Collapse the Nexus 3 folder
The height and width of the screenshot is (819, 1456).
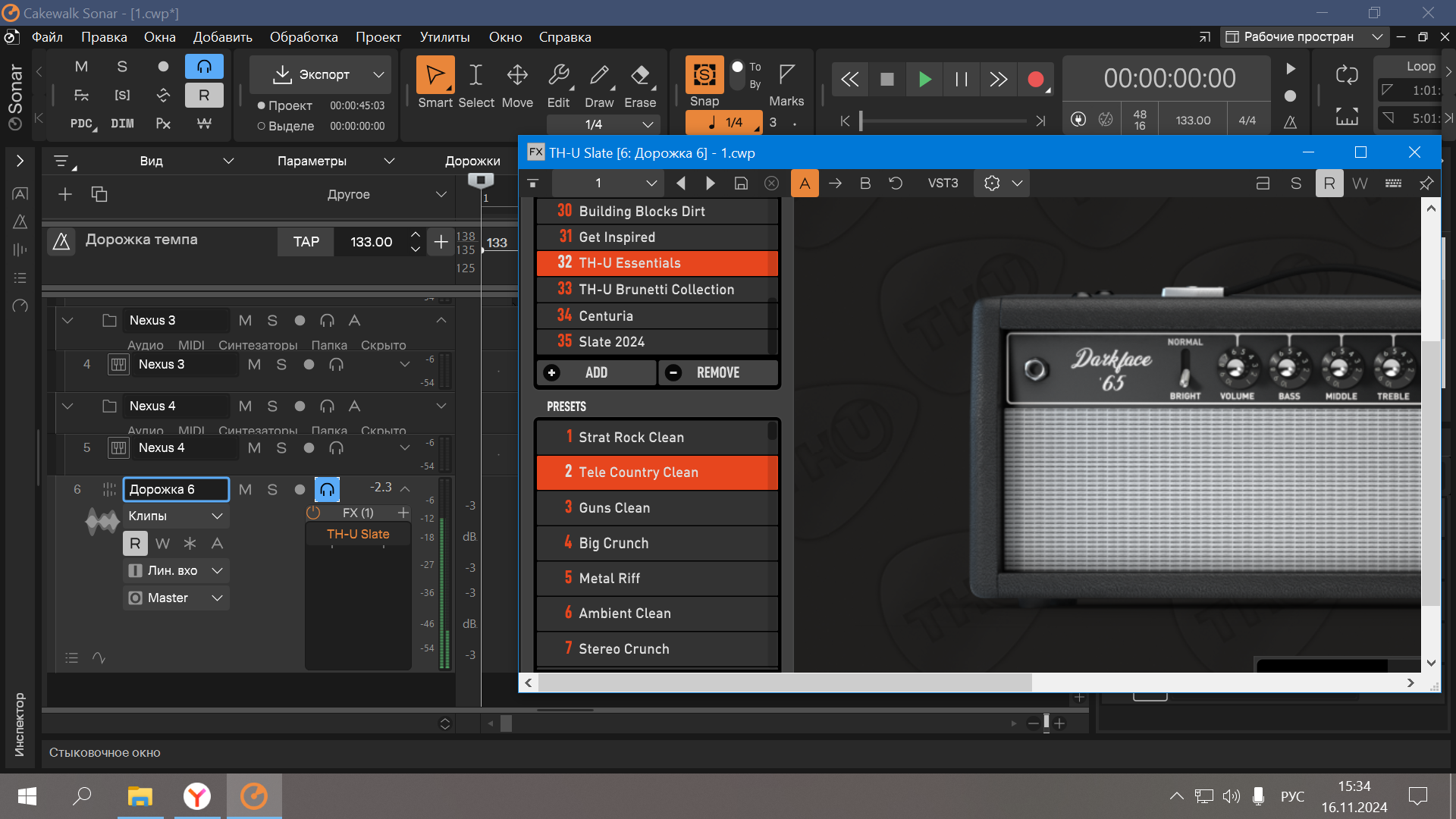coord(67,321)
